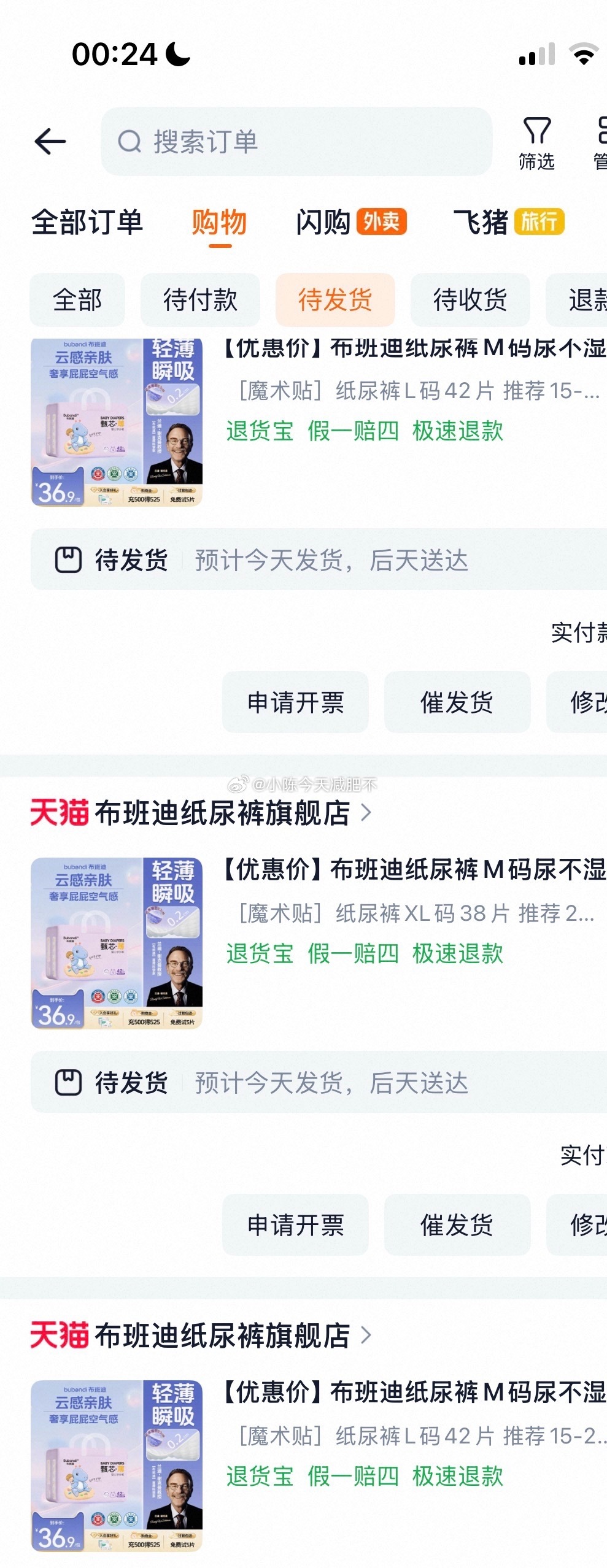Click the Tmall logo of second 布班迪 store
This screenshot has height=1568, width=607.
click(x=60, y=1335)
